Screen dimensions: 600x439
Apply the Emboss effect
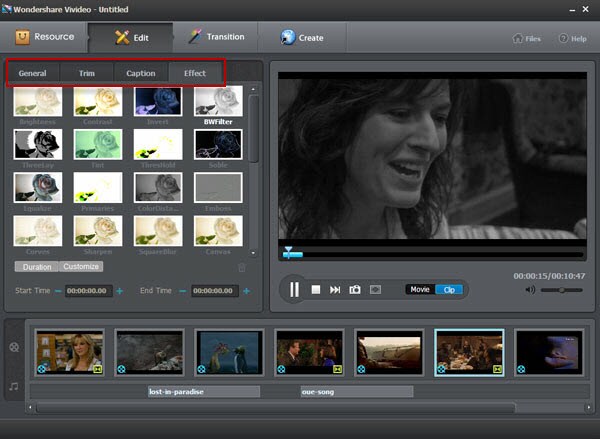[x=218, y=188]
